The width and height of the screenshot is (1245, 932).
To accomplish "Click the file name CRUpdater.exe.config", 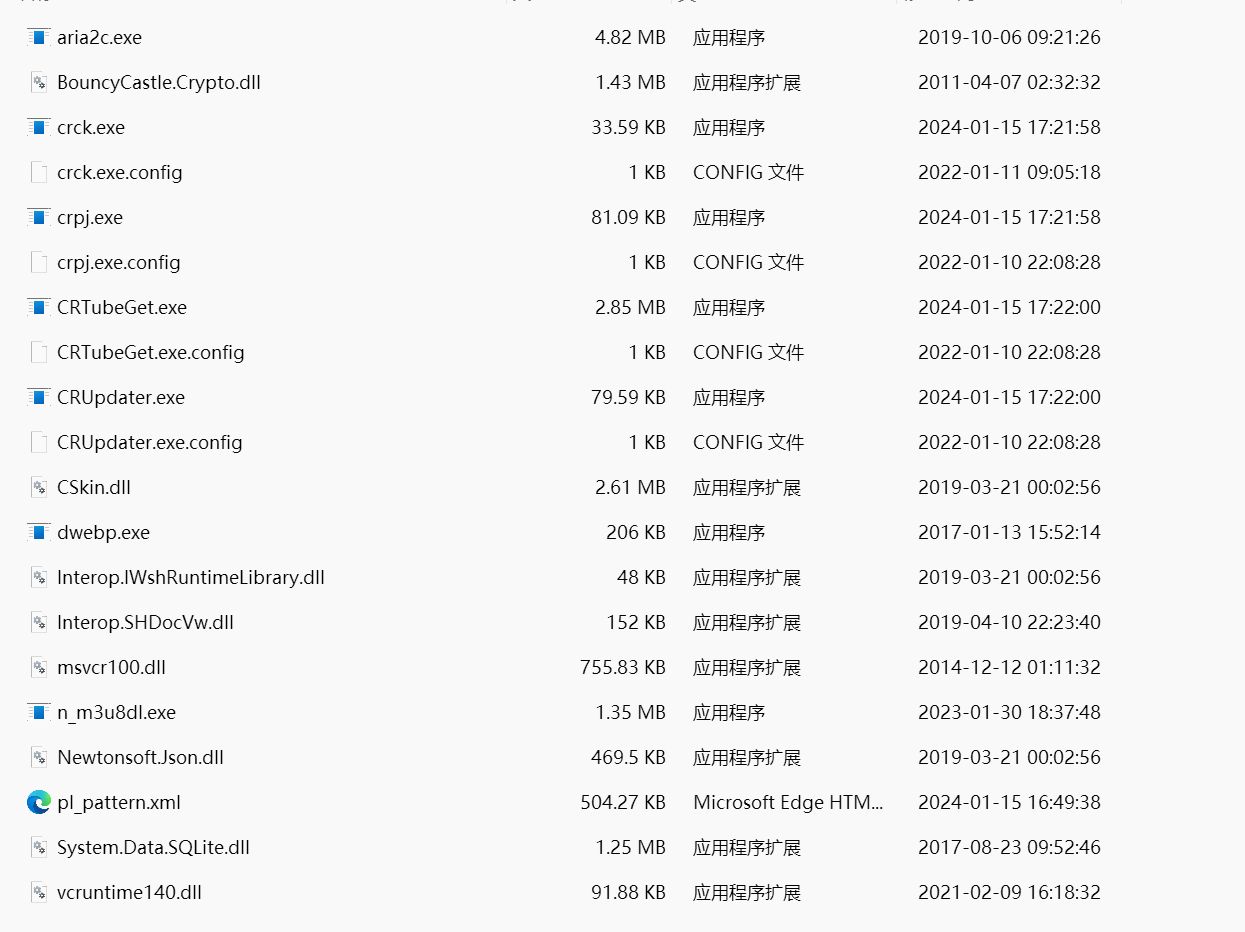I will coord(150,443).
